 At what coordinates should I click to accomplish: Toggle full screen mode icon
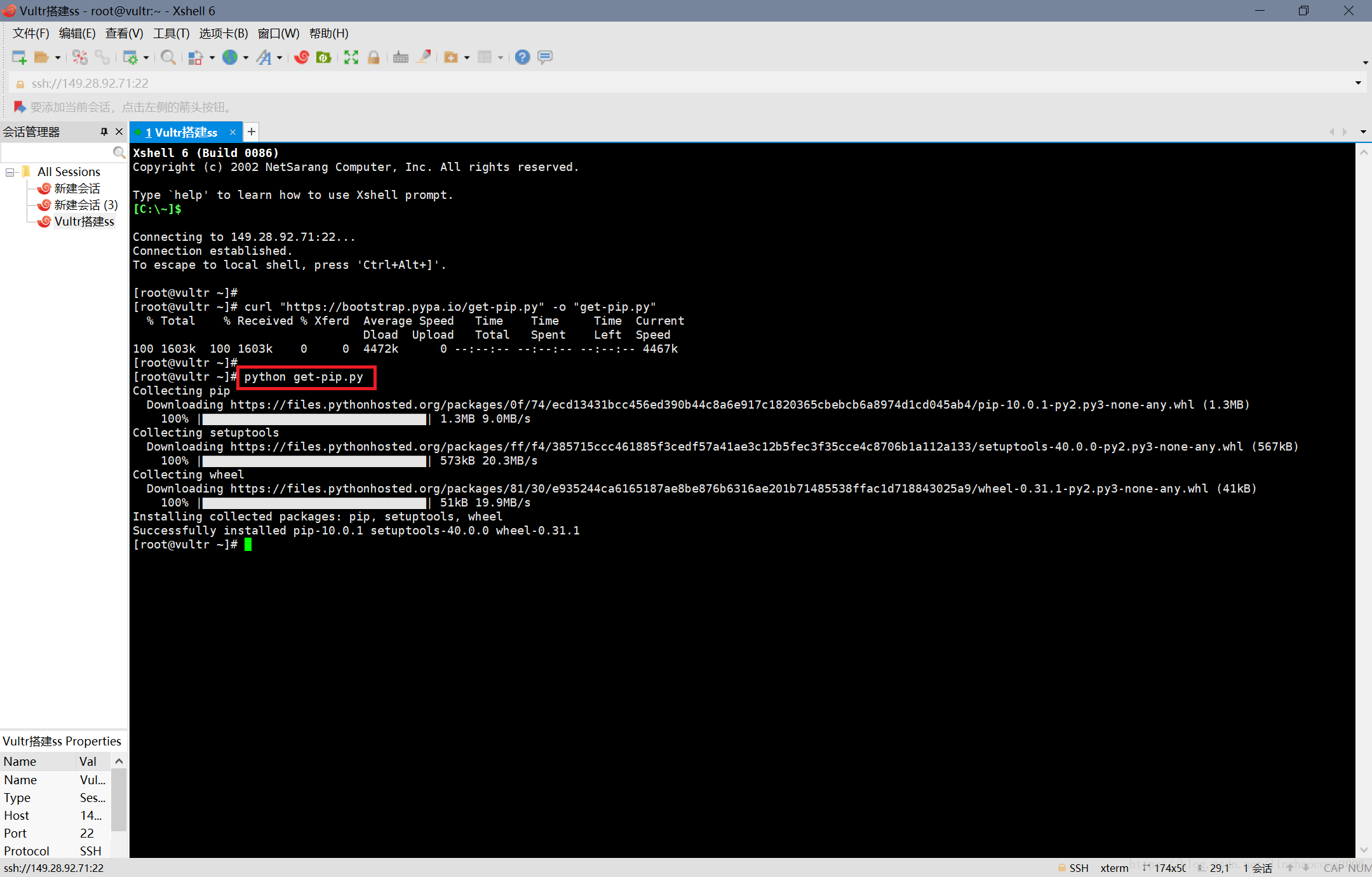coord(351,57)
